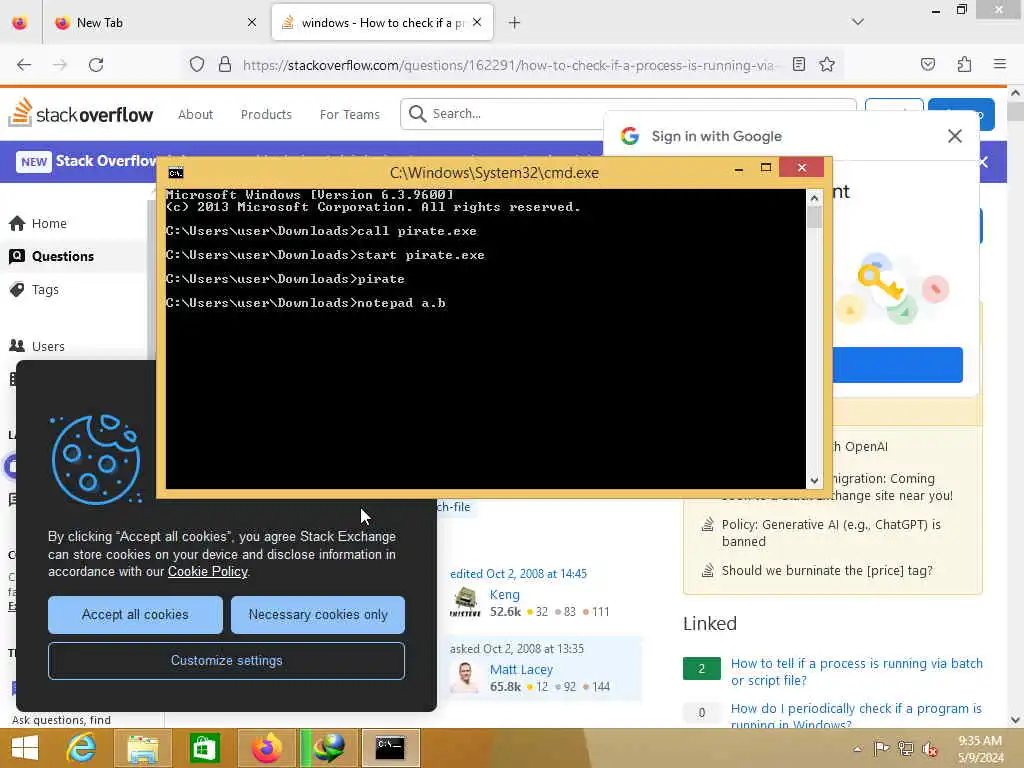
Task: Open linked question about batch or script file
Action: click(856, 671)
